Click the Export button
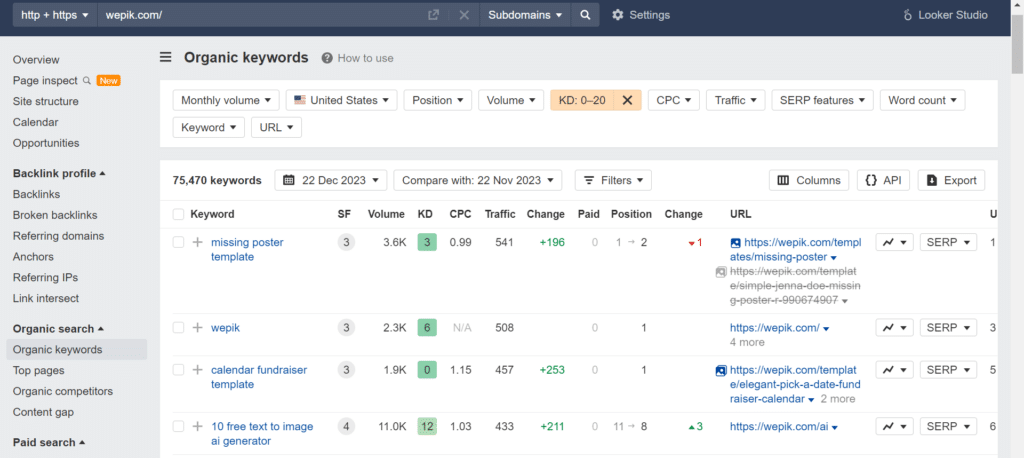 coord(952,180)
